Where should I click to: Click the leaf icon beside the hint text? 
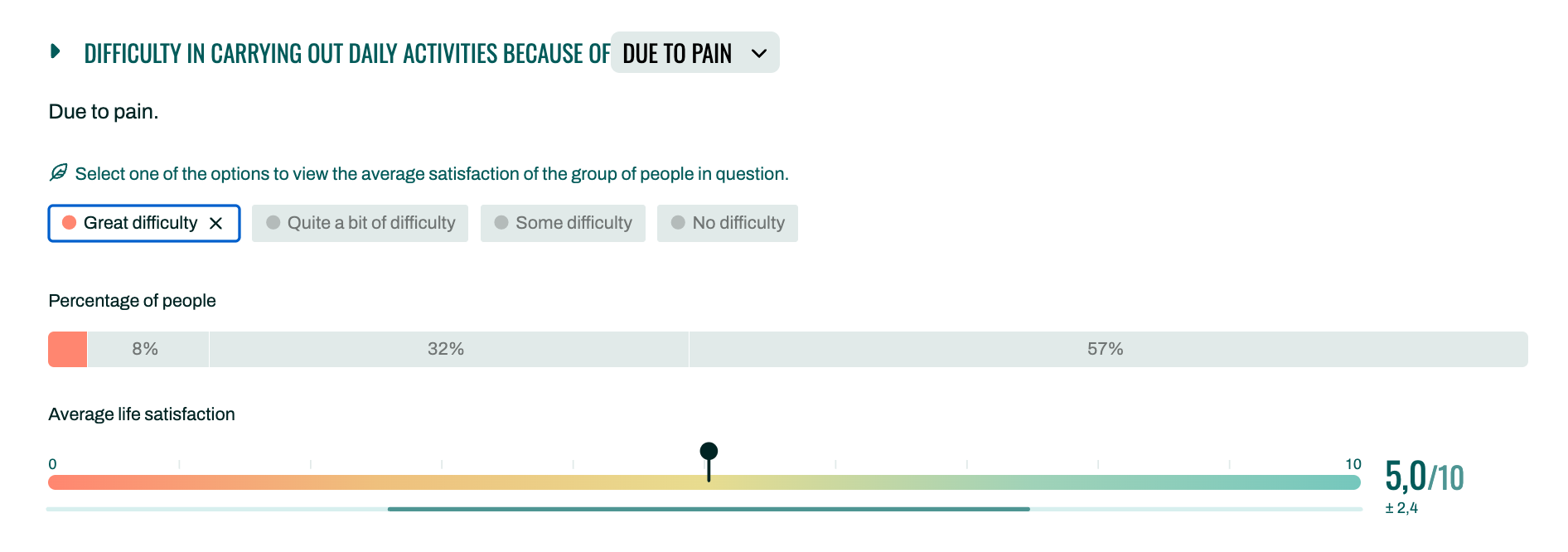58,172
